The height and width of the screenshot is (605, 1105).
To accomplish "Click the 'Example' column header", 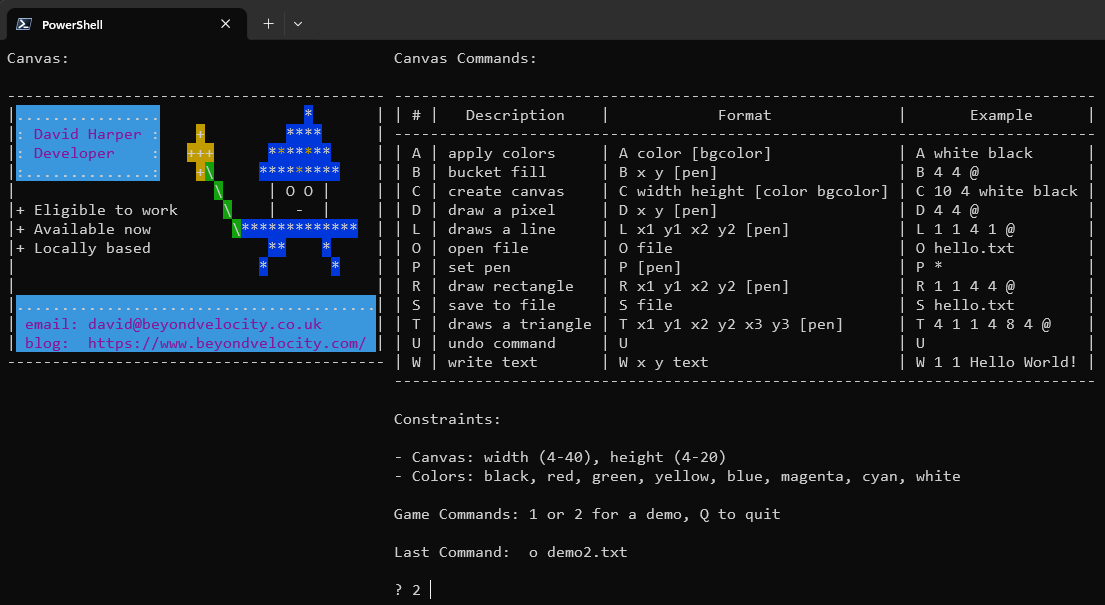I will click(1001, 115).
